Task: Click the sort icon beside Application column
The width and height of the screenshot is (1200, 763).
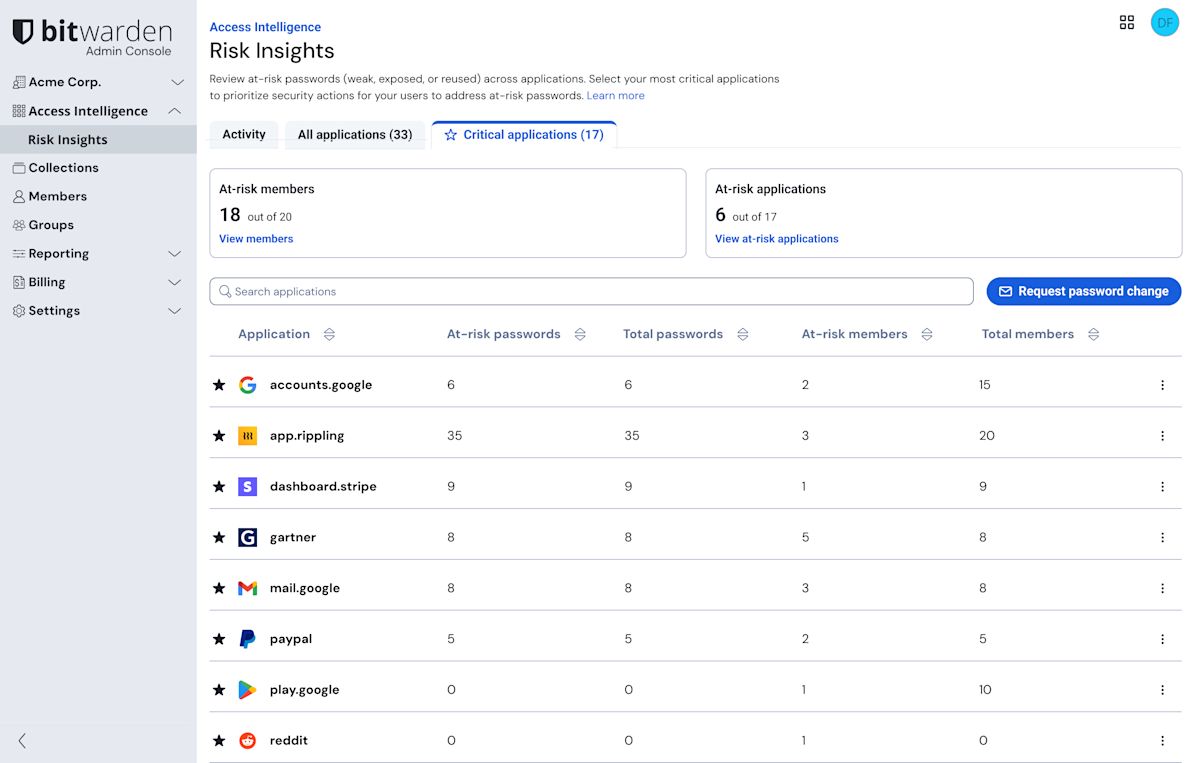Action: [x=329, y=334]
